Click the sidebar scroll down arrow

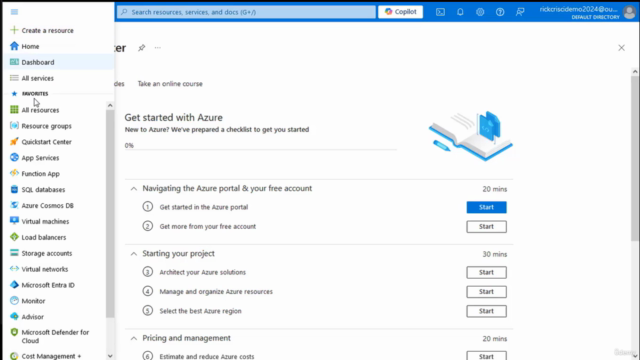[110, 356]
